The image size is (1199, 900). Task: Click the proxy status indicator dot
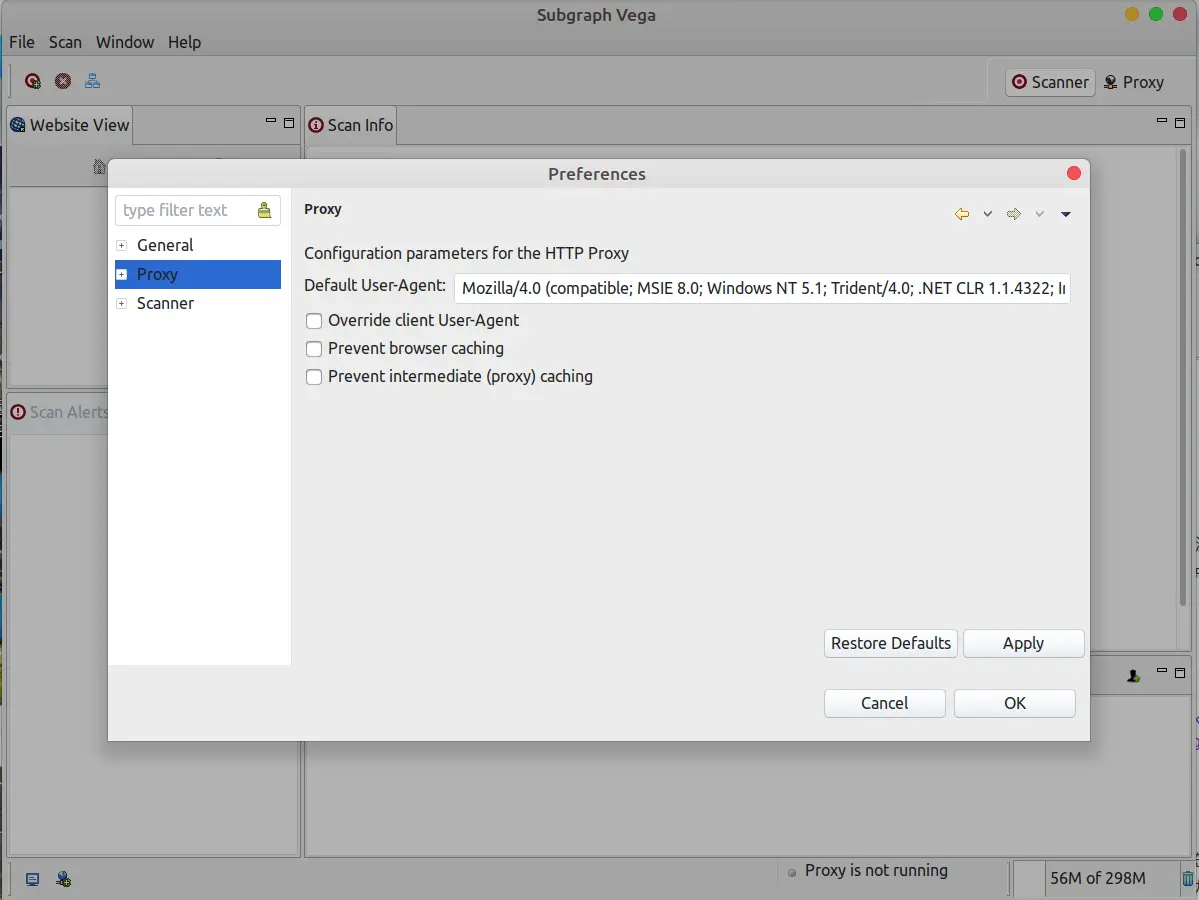(791, 872)
